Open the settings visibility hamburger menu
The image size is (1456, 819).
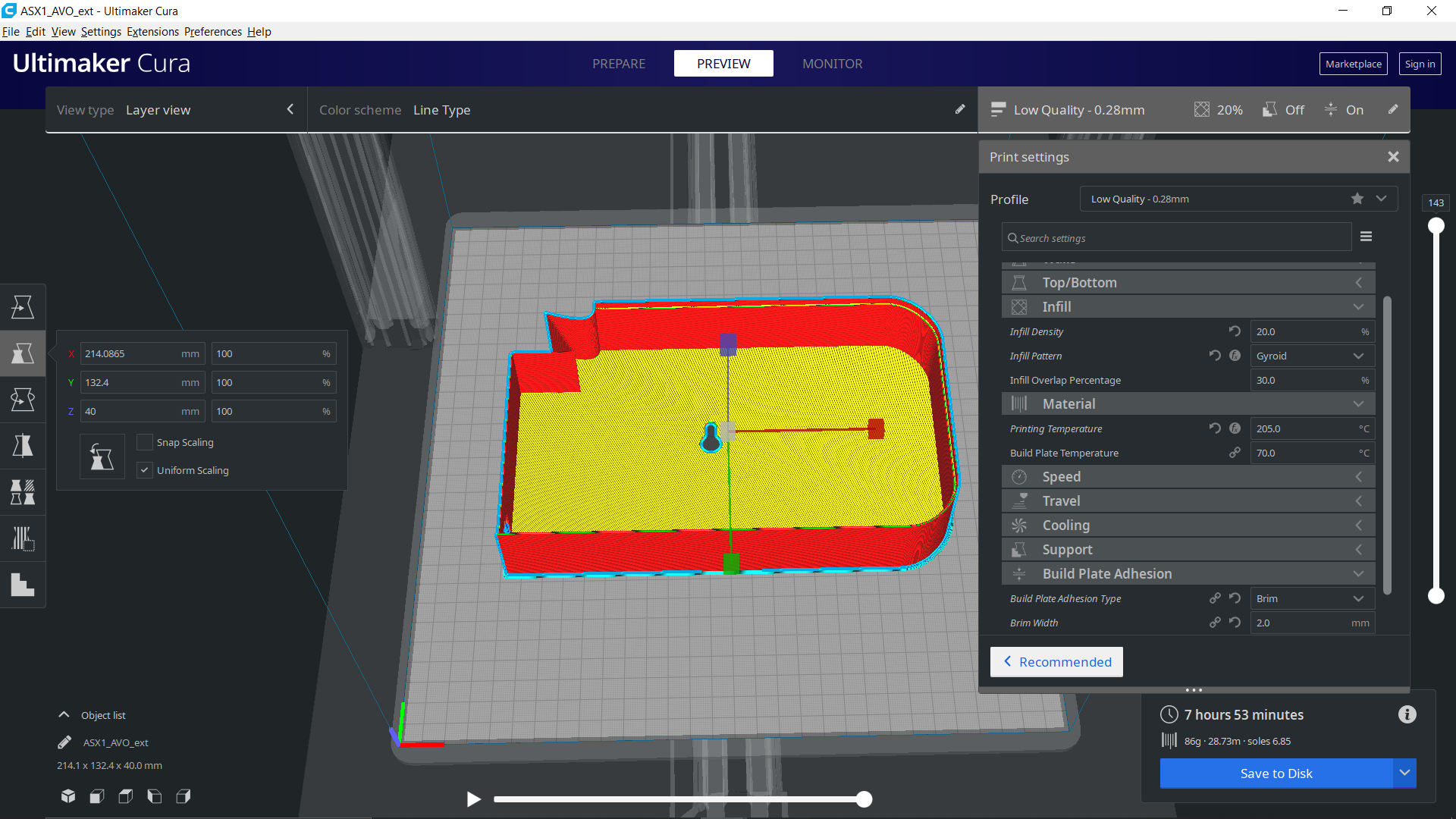1366,237
